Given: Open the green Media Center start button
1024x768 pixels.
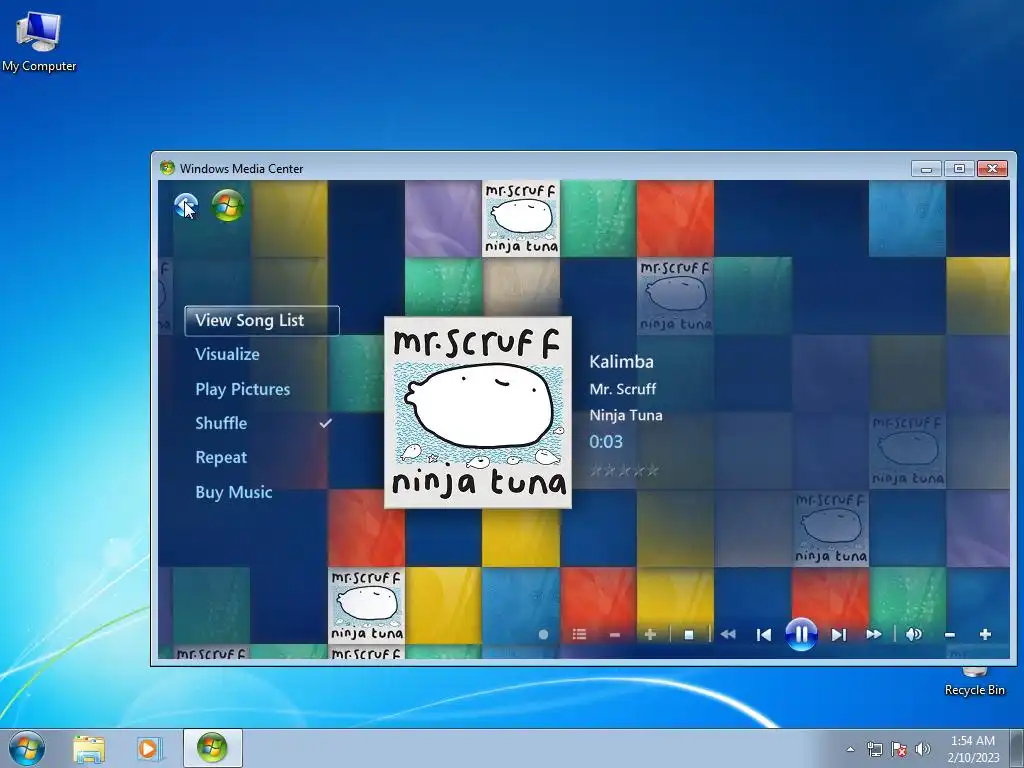Looking at the screenshot, I should point(228,206).
